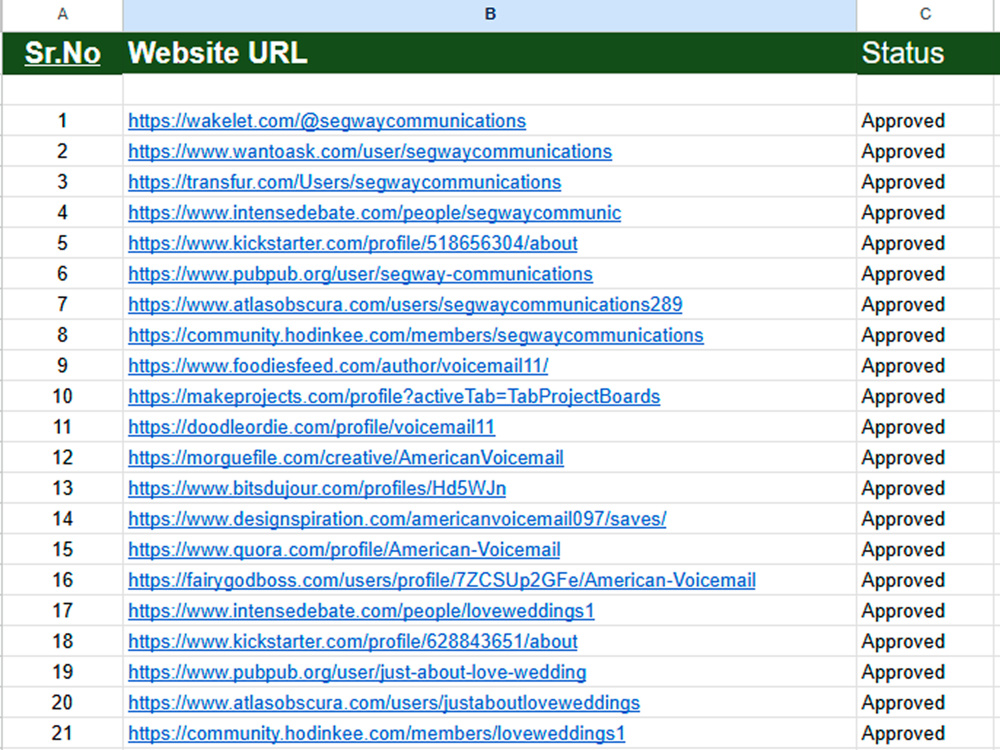Select Approved status in row 1
Viewport: 1000px width, 750px height.
pyautogui.click(x=903, y=121)
